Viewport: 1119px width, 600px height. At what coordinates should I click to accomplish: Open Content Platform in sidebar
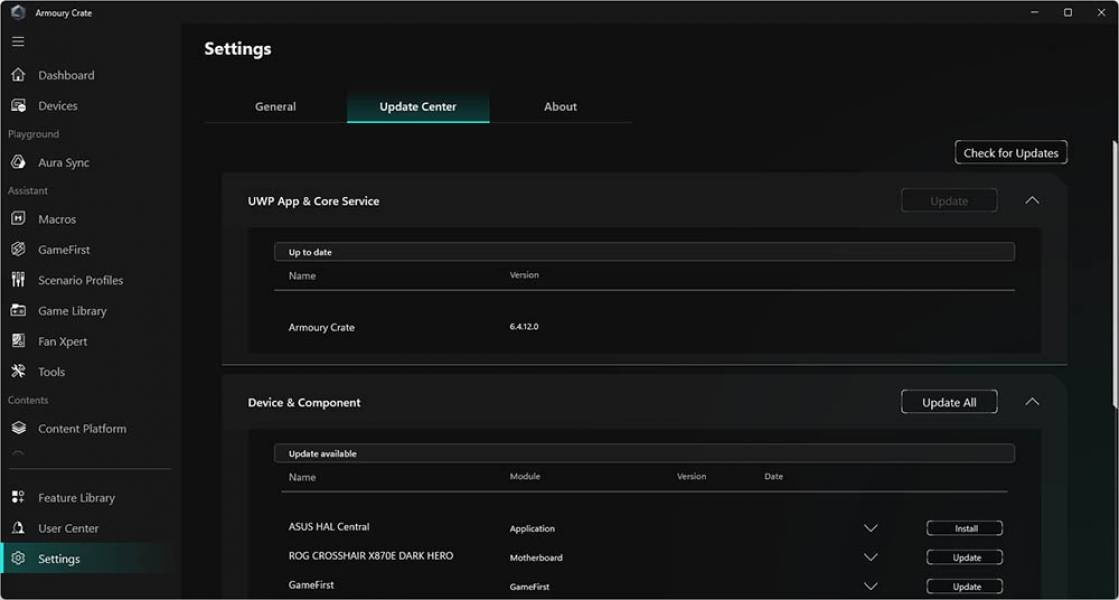pos(82,429)
